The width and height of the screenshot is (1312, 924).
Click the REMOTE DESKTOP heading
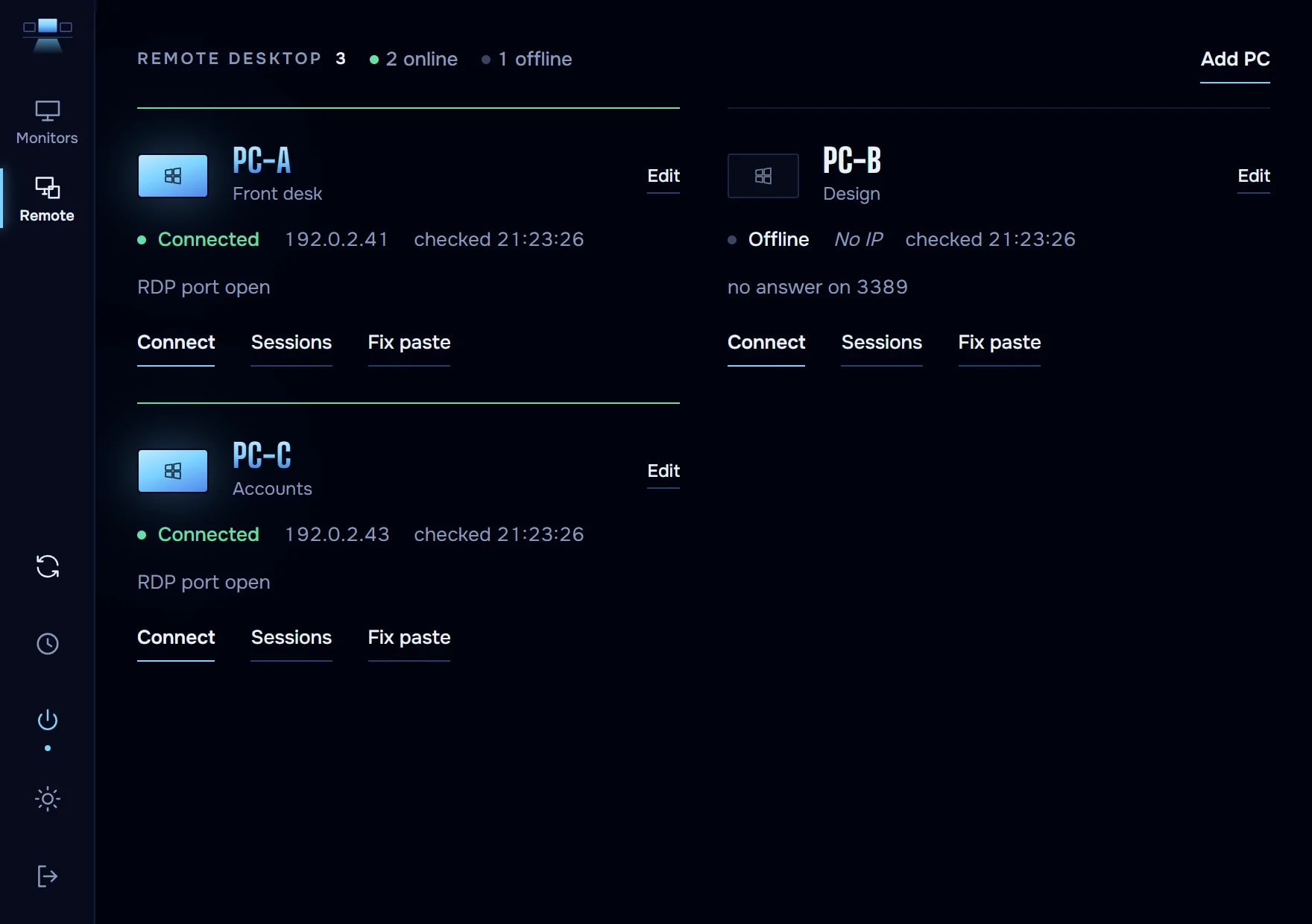[230, 59]
